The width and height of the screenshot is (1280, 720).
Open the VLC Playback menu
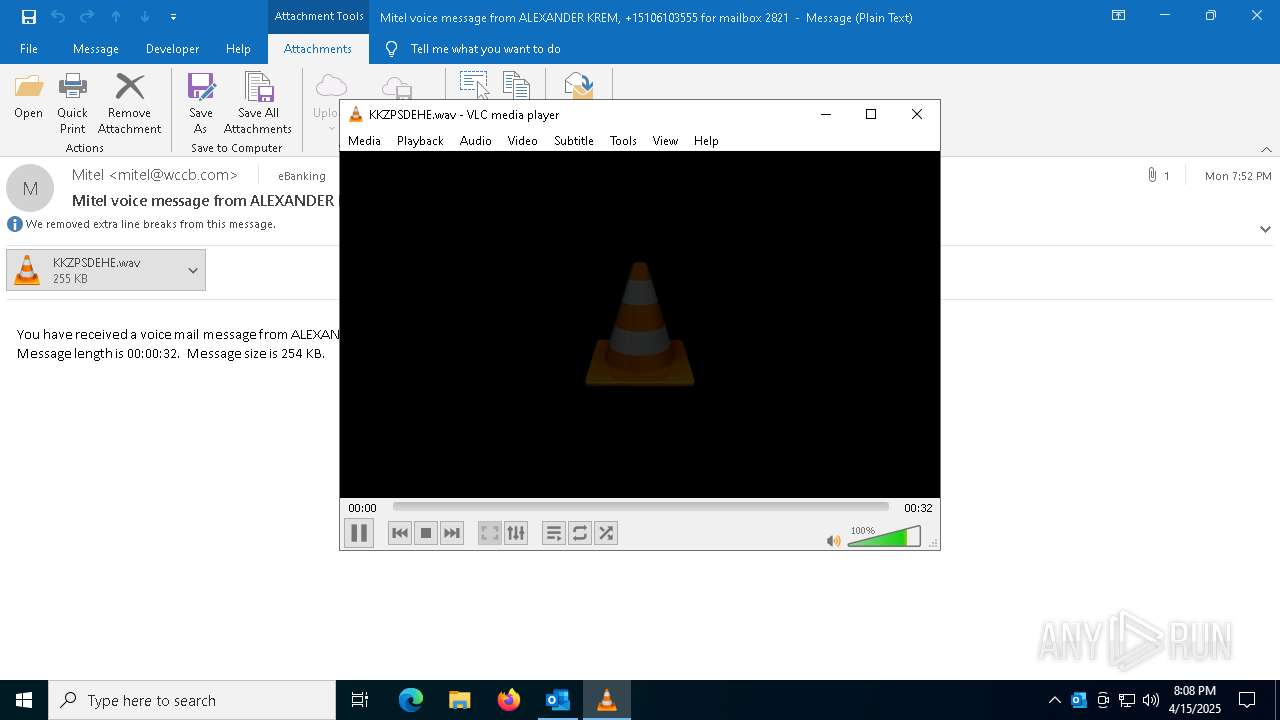(420, 141)
